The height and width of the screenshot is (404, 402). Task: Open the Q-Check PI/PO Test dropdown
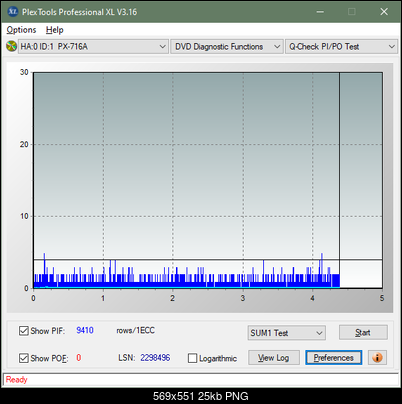click(341, 46)
